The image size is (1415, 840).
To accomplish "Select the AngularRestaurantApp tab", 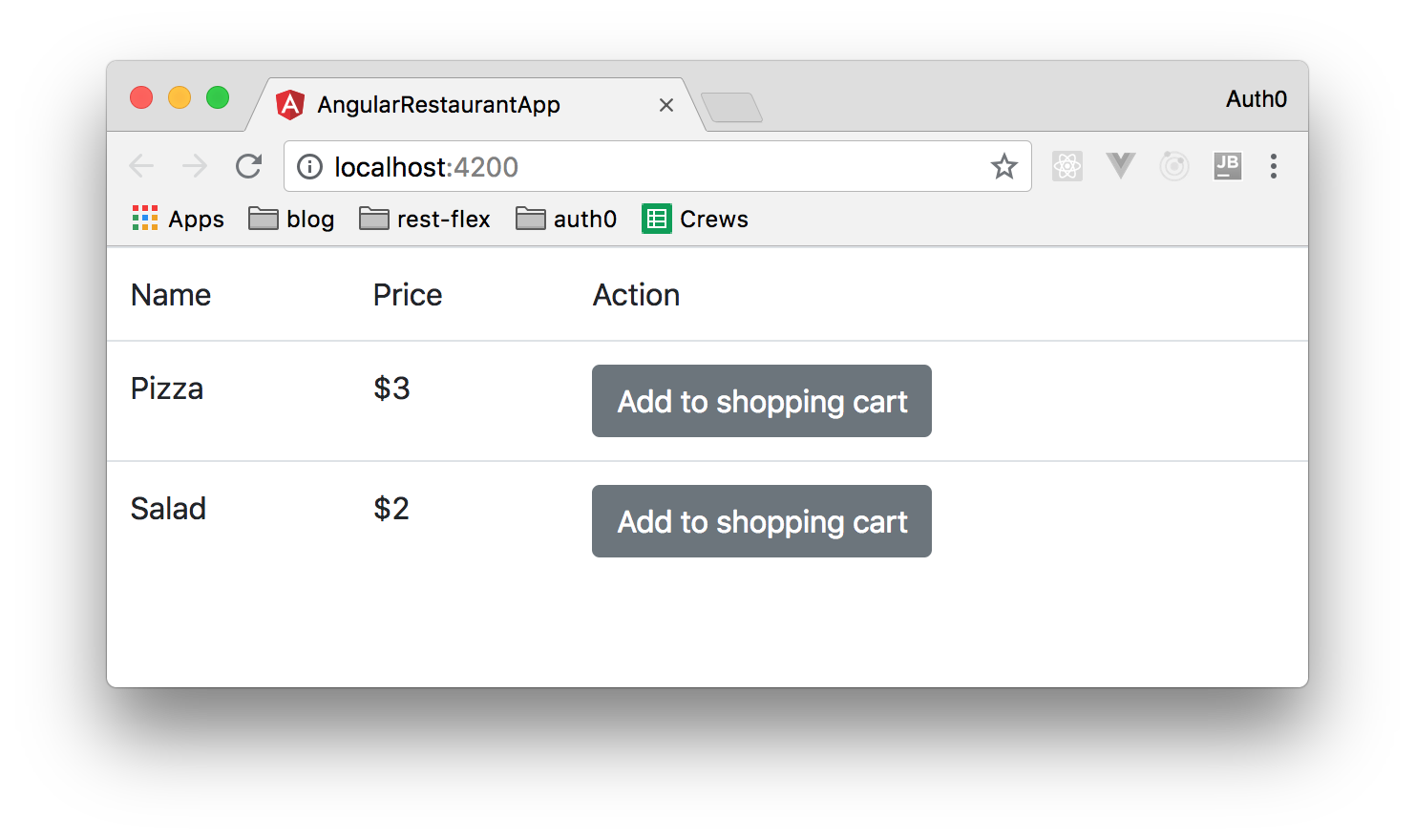I will 439,105.
